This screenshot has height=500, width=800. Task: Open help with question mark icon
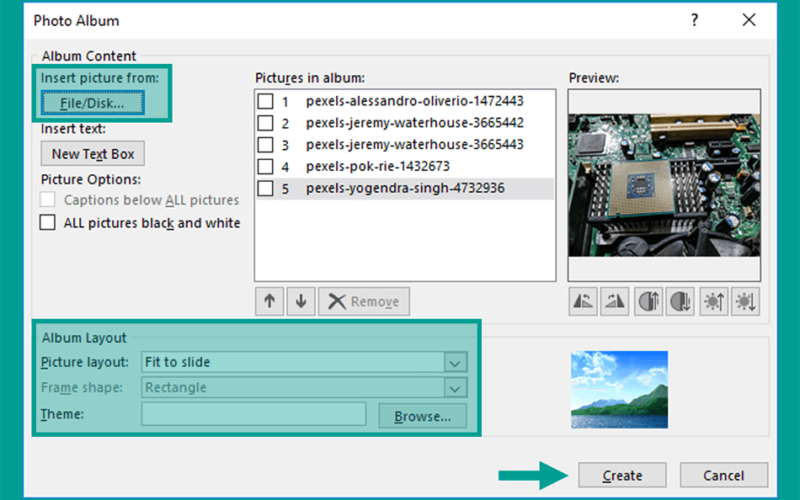(694, 20)
